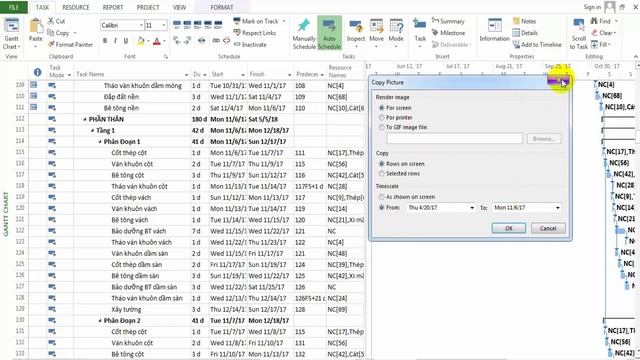Set task to Auto Schedule

[x=329, y=34]
